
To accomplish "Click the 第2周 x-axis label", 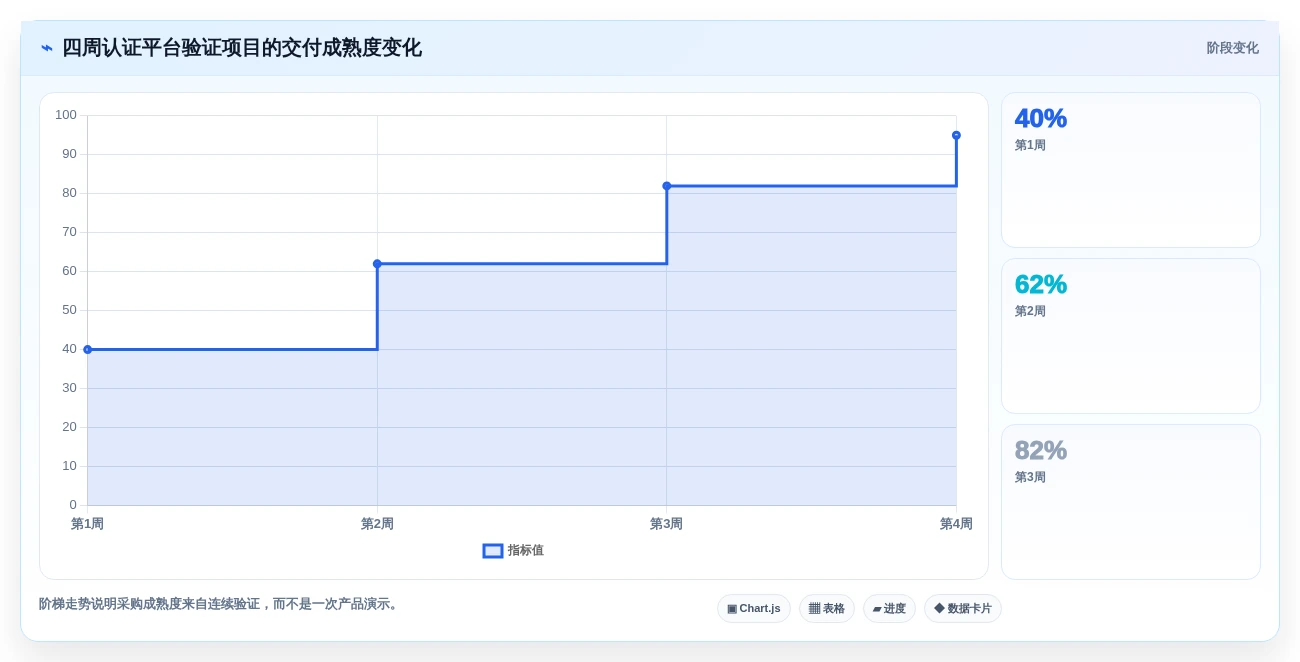I will click(x=377, y=524).
